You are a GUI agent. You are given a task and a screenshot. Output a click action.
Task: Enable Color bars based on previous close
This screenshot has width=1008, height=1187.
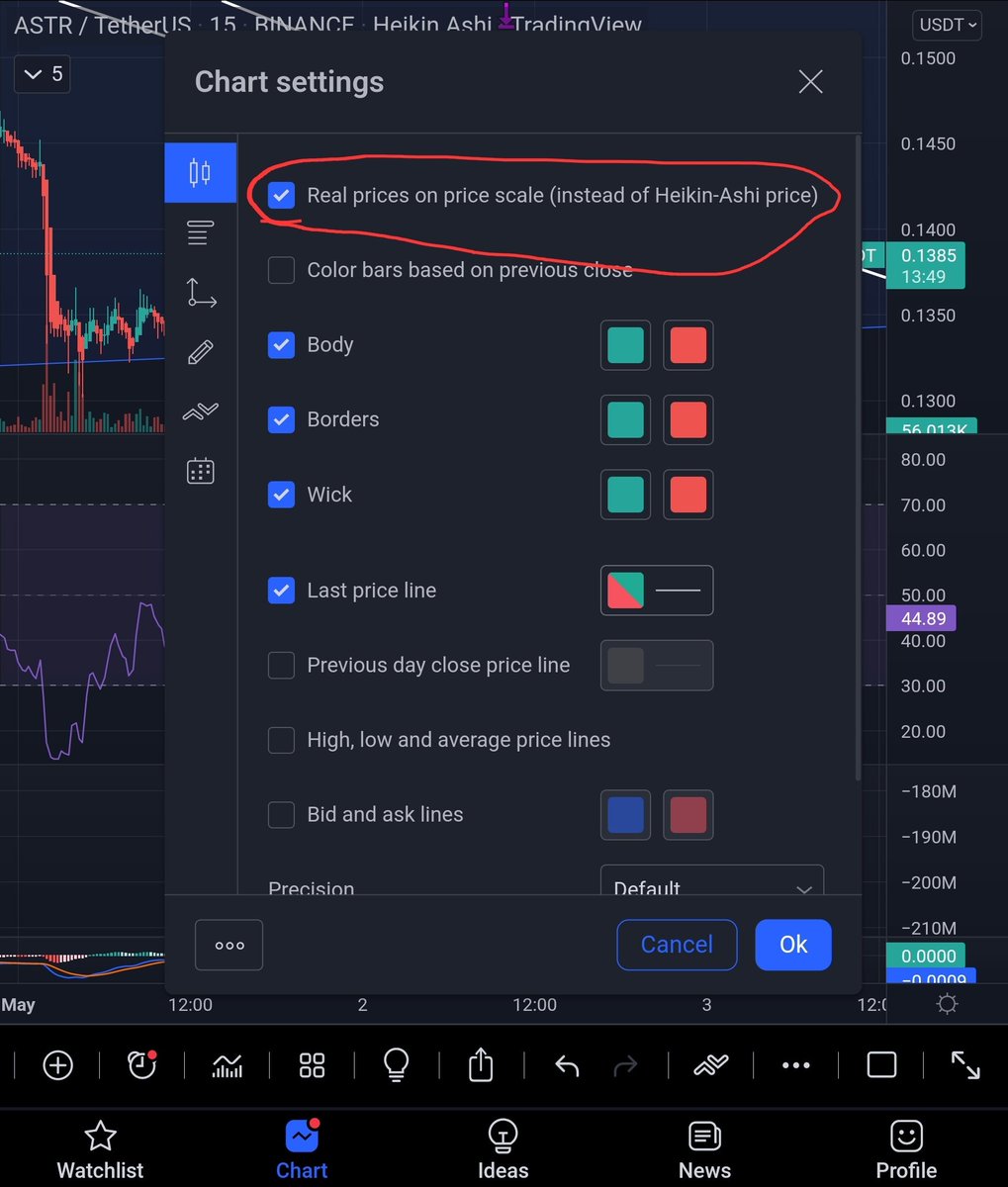282,270
